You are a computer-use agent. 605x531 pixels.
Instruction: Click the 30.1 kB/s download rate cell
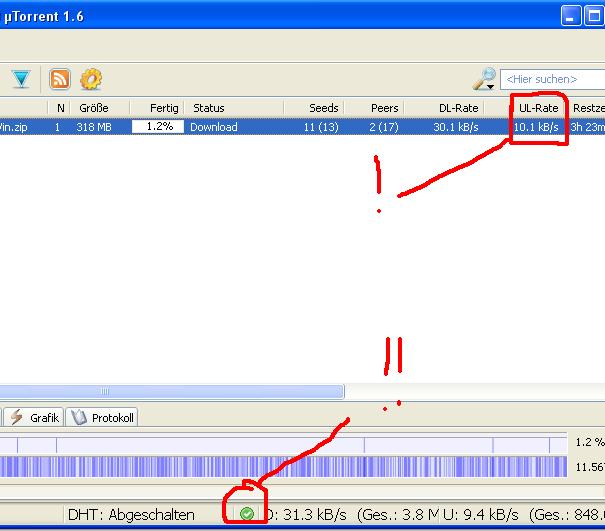coord(456,127)
